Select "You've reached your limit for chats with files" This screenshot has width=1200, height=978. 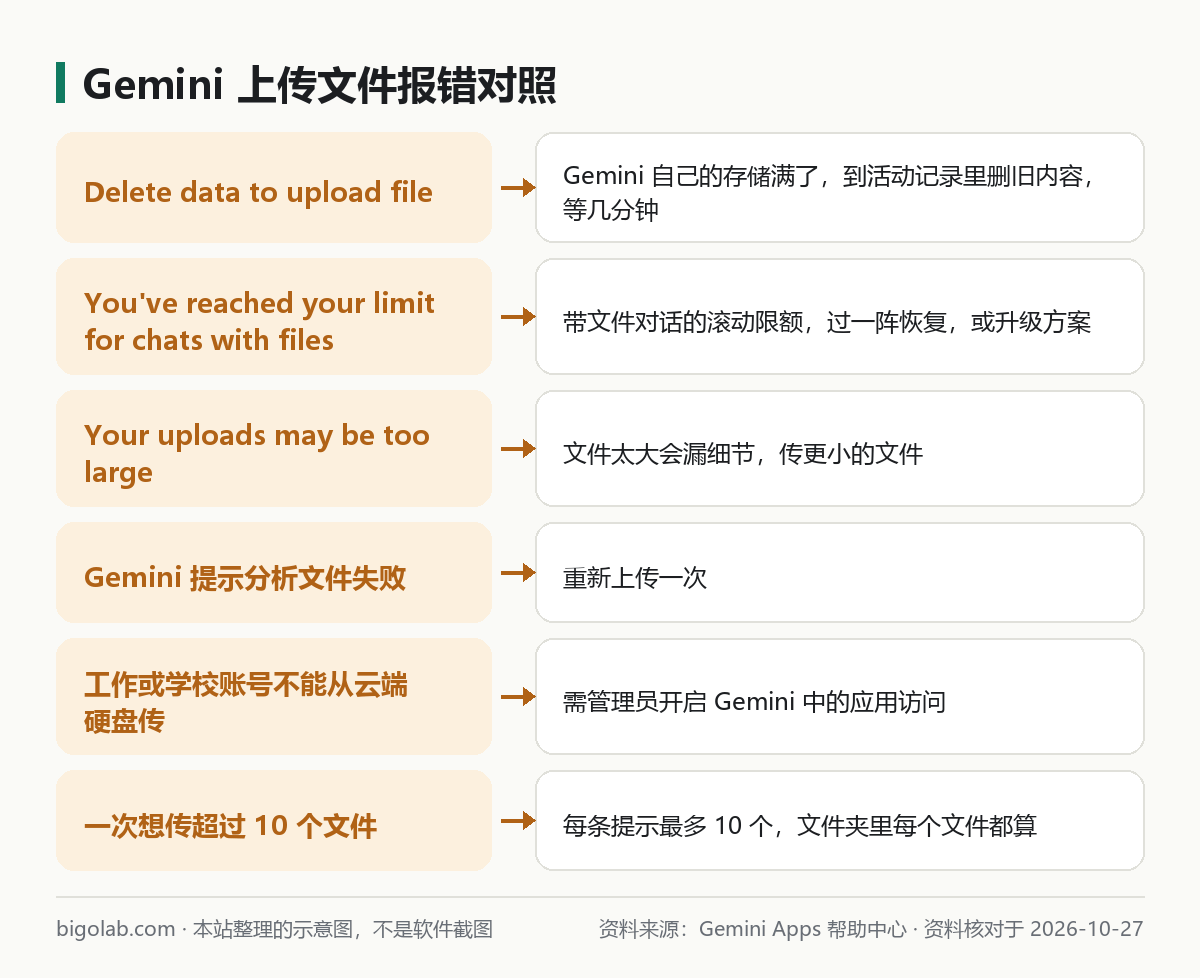pos(274,316)
